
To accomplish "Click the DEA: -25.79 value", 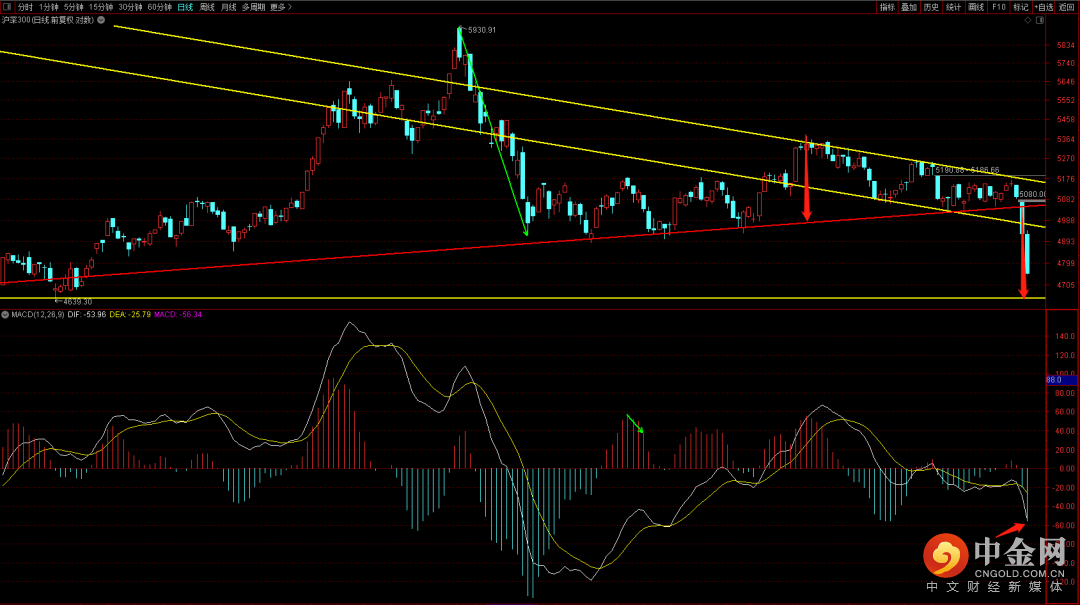I will [x=130, y=314].
